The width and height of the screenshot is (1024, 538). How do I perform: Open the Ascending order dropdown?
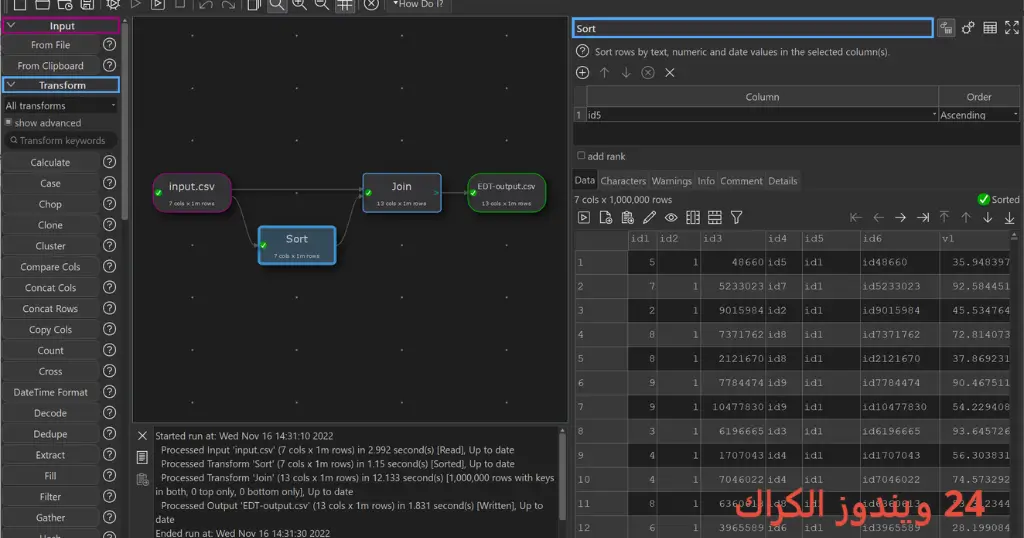978,114
